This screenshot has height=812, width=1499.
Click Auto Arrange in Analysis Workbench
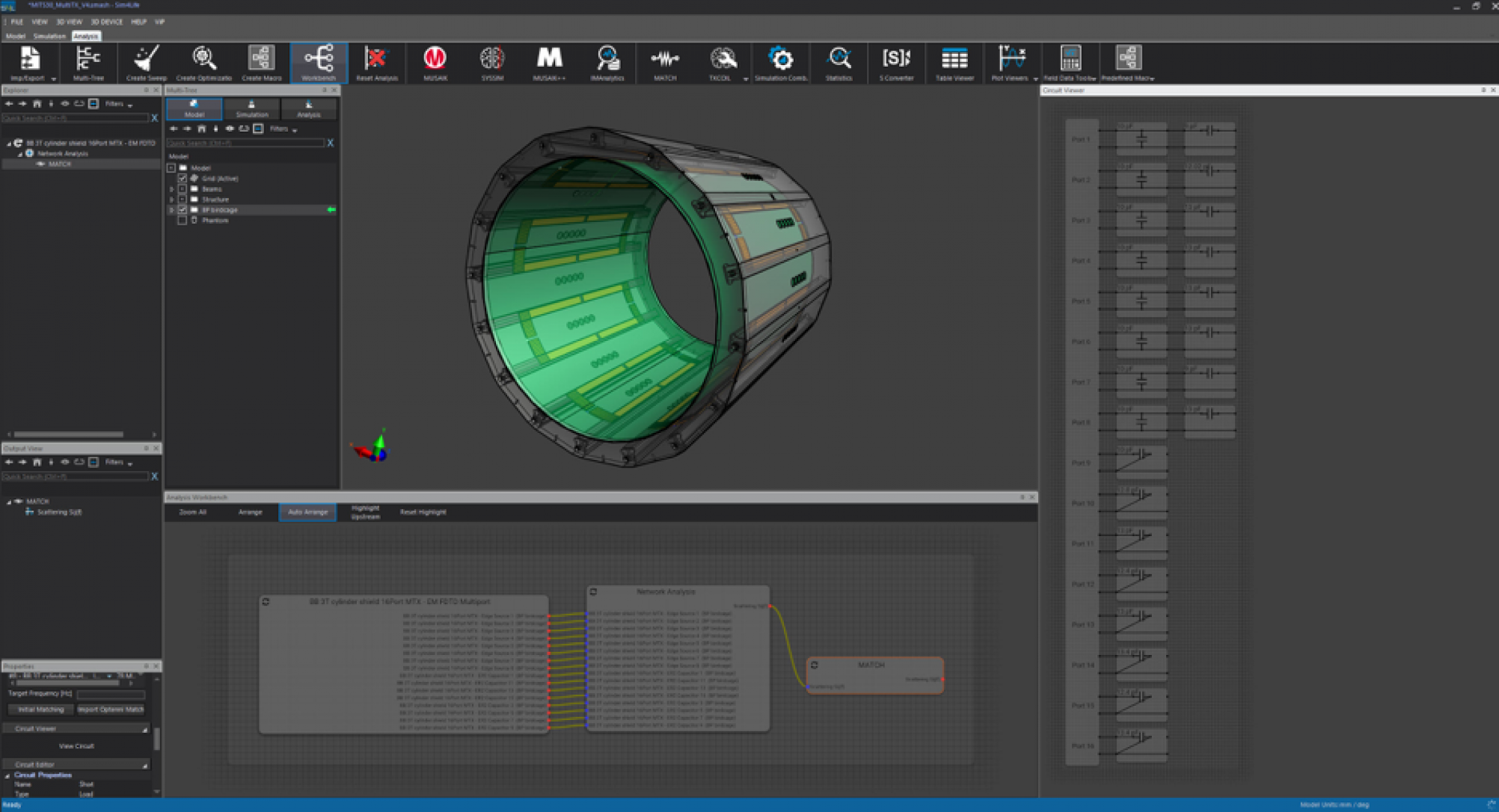307,512
